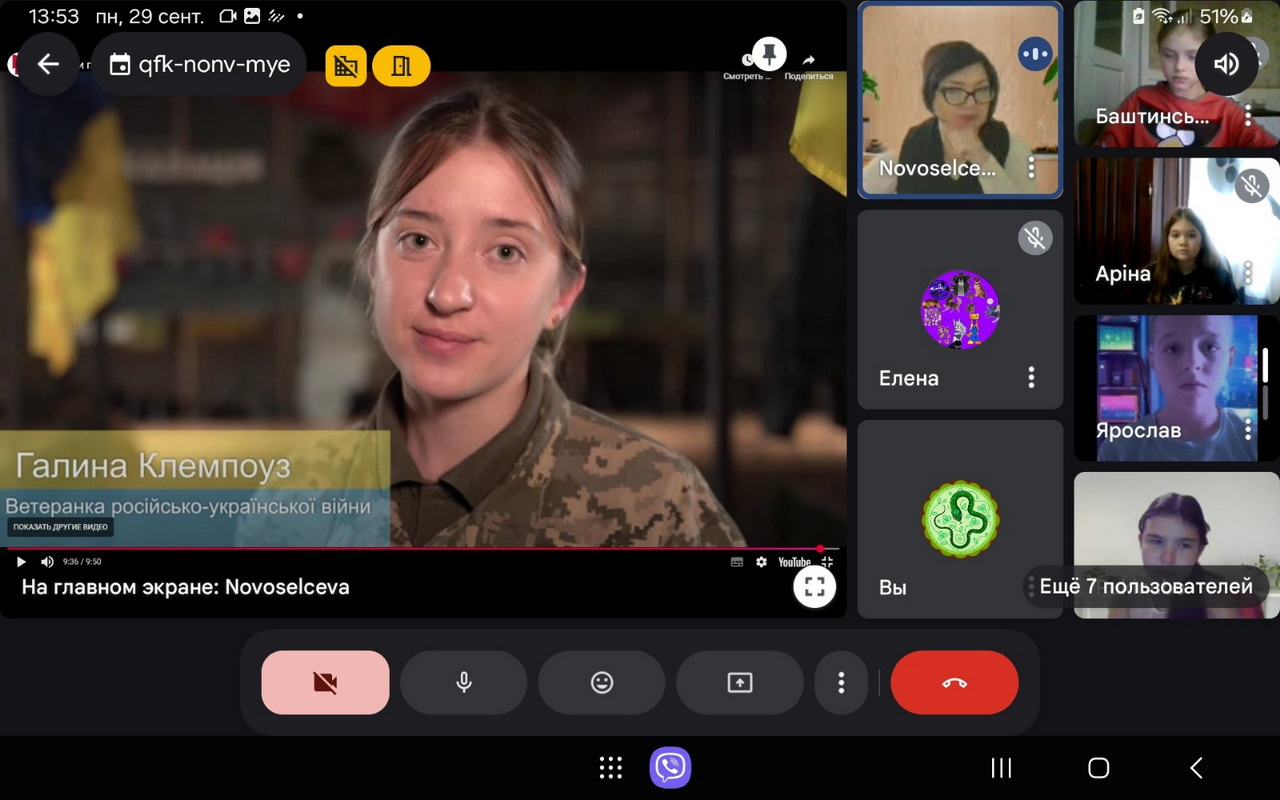Image resolution: width=1280 pixels, height=800 pixels.
Task: Enter full screen for the presentation
Action: [x=814, y=587]
